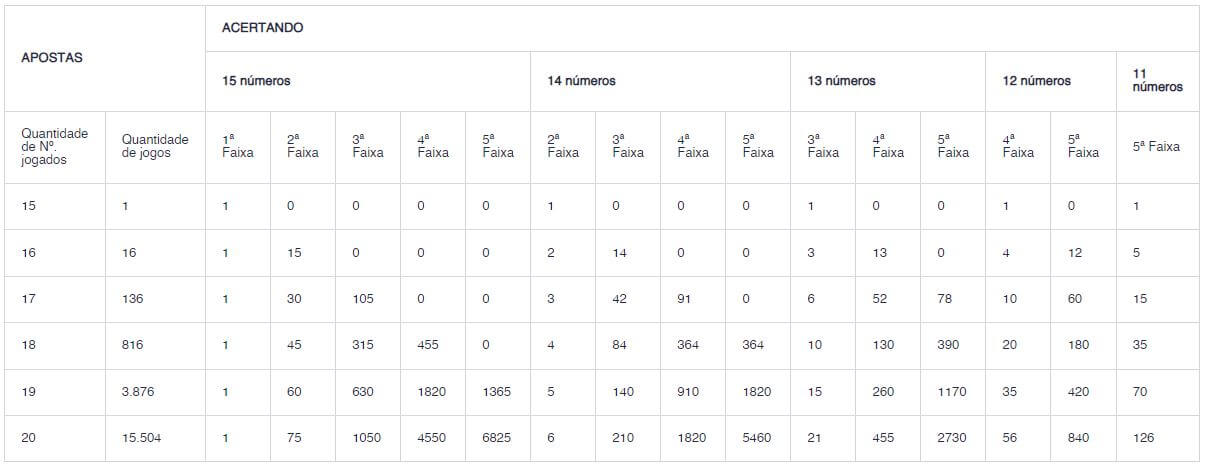Click the cell with value 126
The image size is (1206, 467).
(x=1144, y=437)
